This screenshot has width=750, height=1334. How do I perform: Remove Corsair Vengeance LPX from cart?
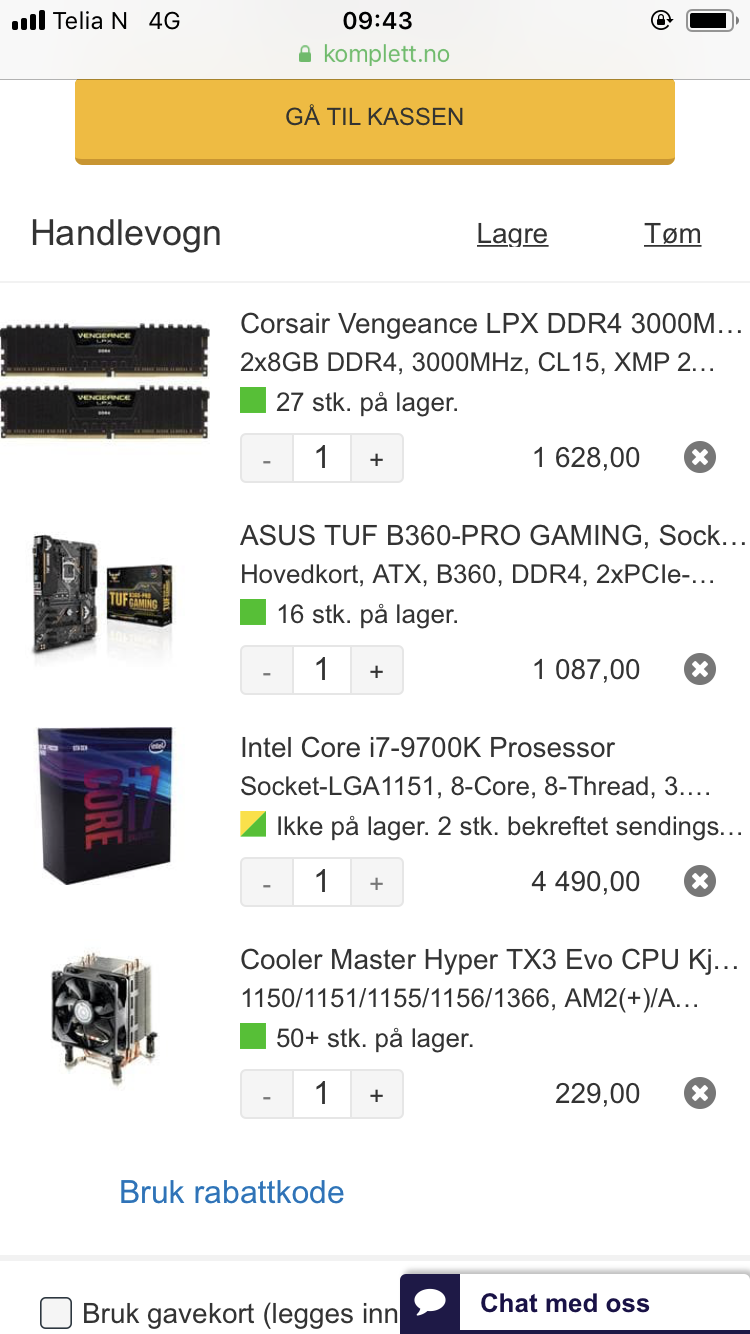(700, 458)
